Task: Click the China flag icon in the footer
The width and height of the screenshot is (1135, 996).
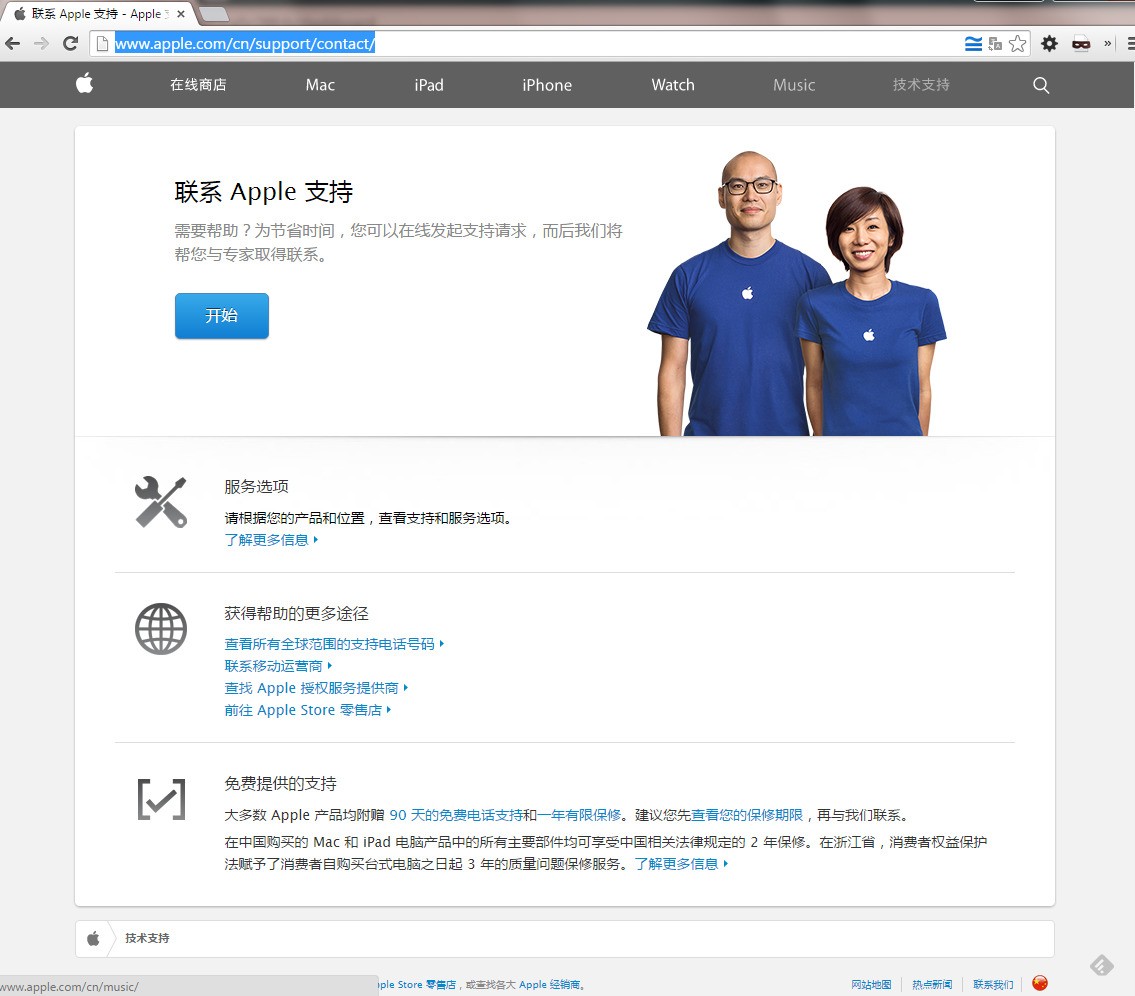Action: (1038, 983)
